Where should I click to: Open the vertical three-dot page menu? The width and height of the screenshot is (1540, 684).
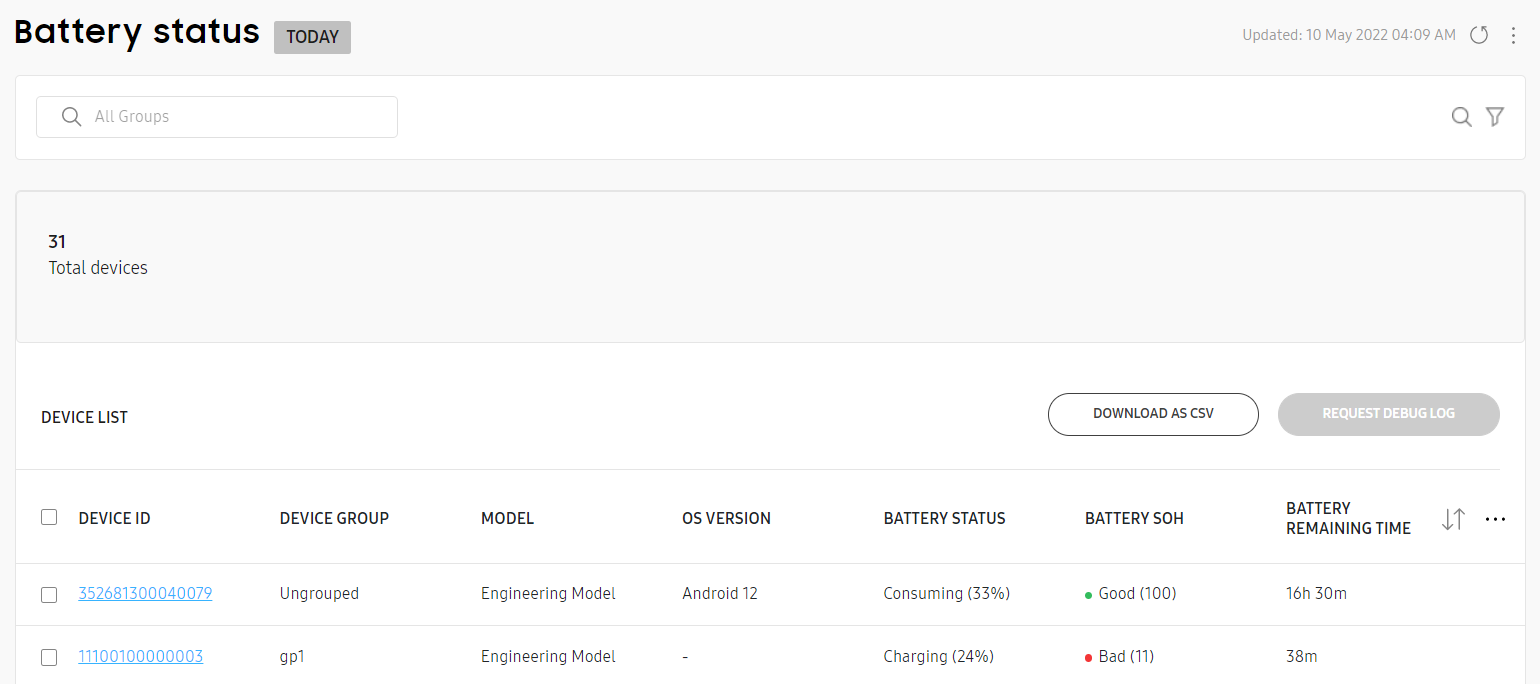[x=1513, y=35]
